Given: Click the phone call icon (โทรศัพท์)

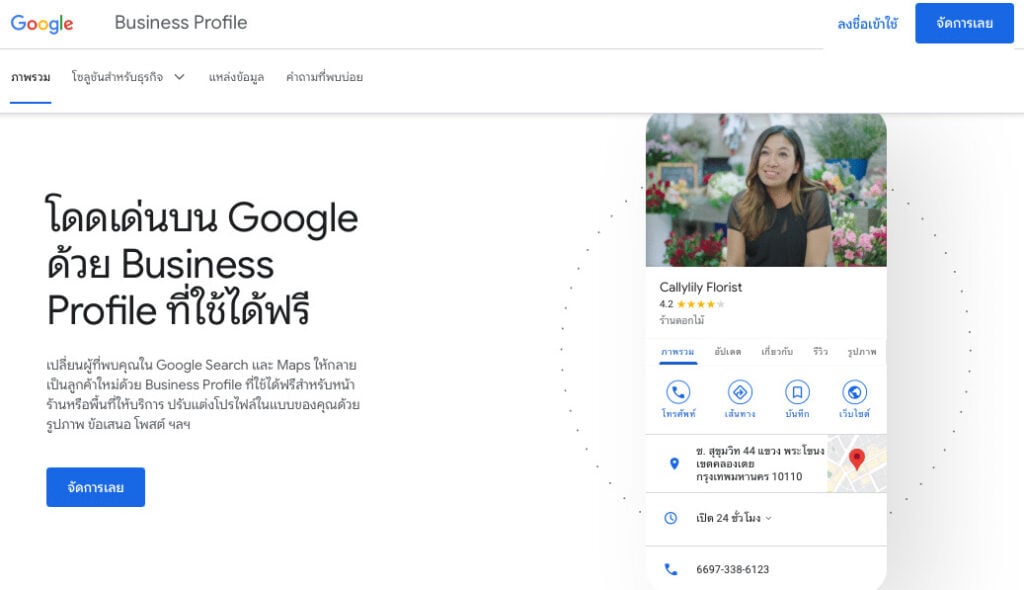Looking at the screenshot, I should (x=678, y=392).
